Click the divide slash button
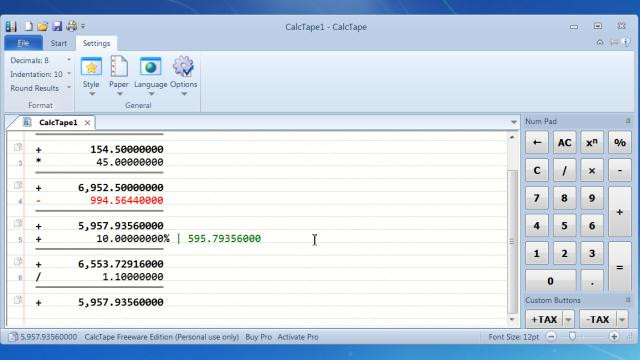Screen dimensions: 640x360 tap(564, 170)
